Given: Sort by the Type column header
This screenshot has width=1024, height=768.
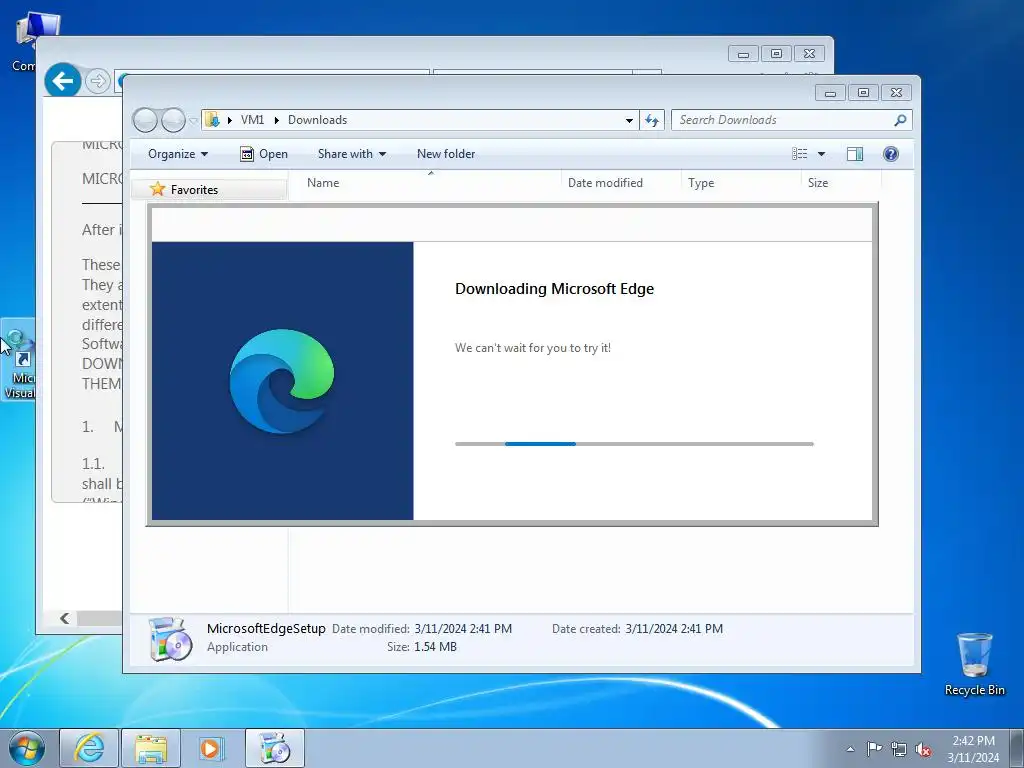Looking at the screenshot, I should pyautogui.click(x=741, y=183).
